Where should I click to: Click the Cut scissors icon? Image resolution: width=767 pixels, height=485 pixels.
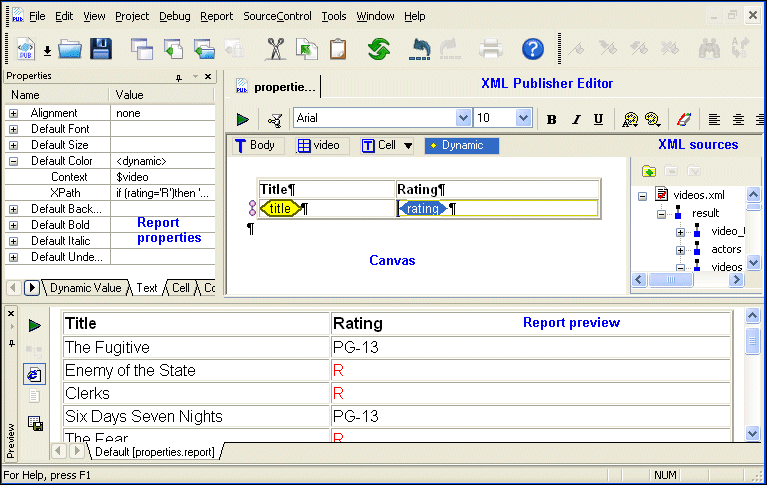coord(276,49)
